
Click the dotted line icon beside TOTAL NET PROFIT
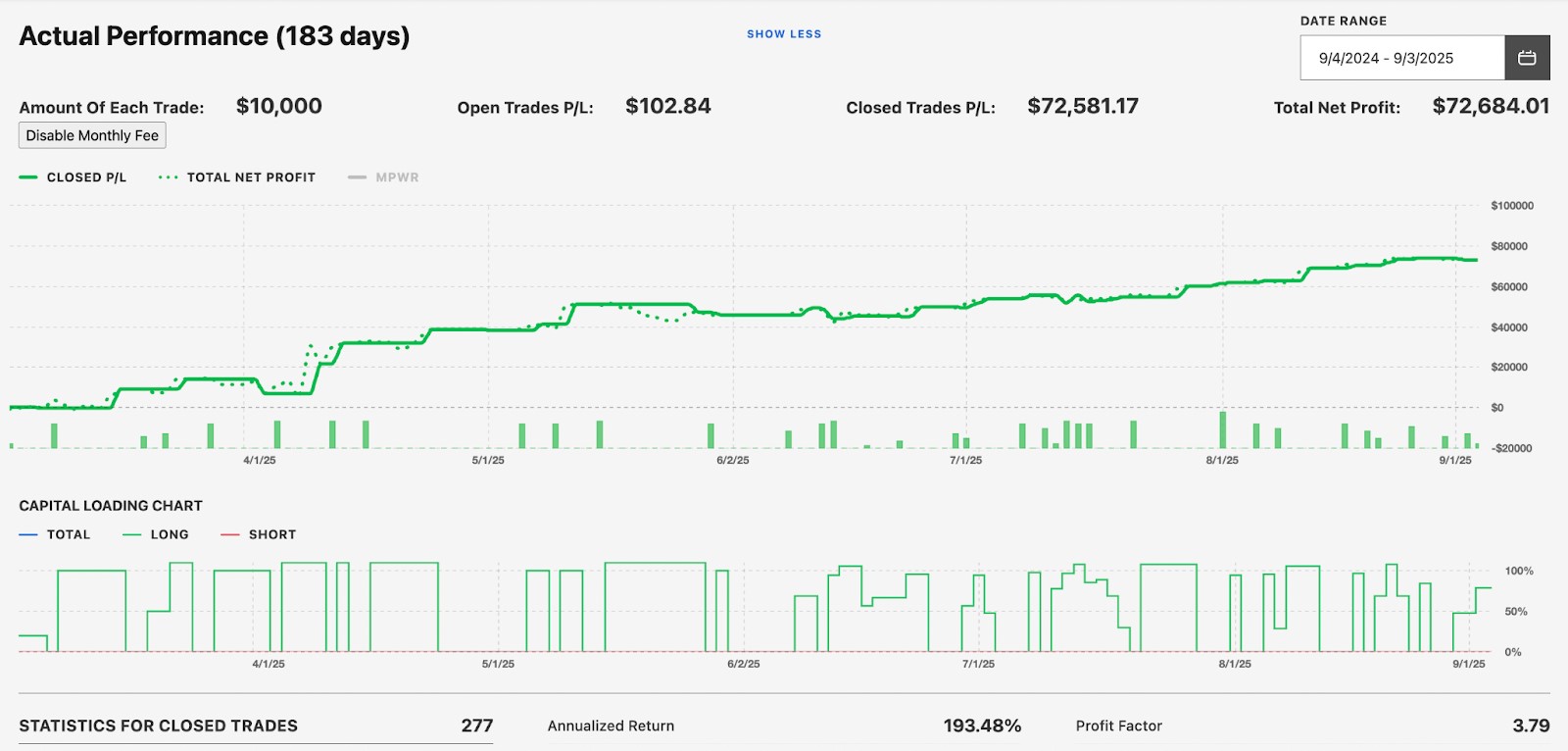[168, 177]
